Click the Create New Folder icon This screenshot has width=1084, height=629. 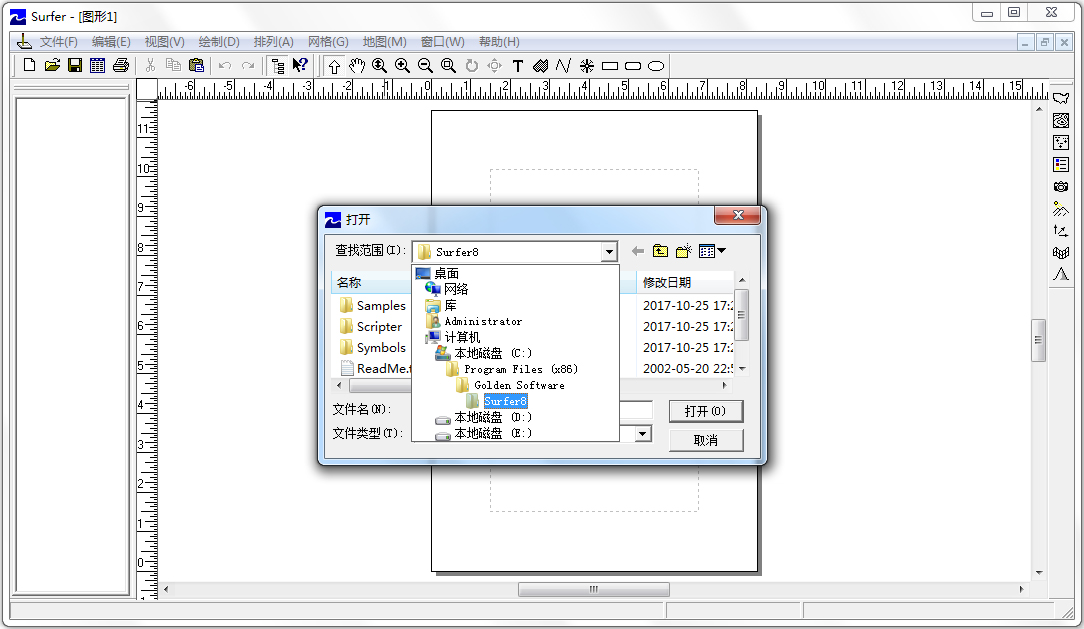click(684, 251)
